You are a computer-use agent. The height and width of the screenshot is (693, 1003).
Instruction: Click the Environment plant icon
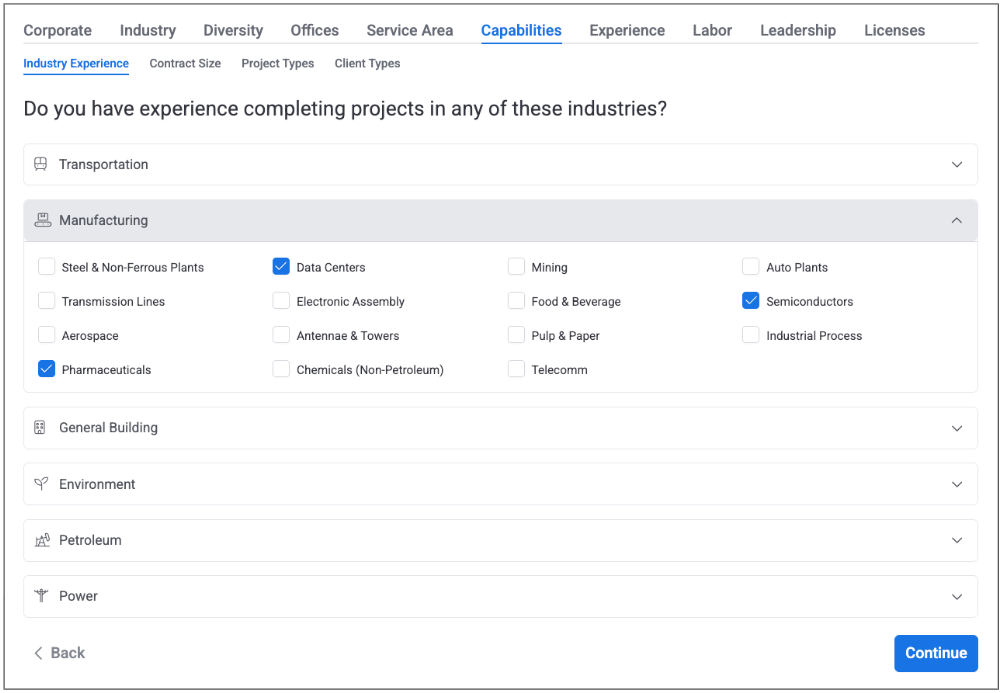pos(41,484)
